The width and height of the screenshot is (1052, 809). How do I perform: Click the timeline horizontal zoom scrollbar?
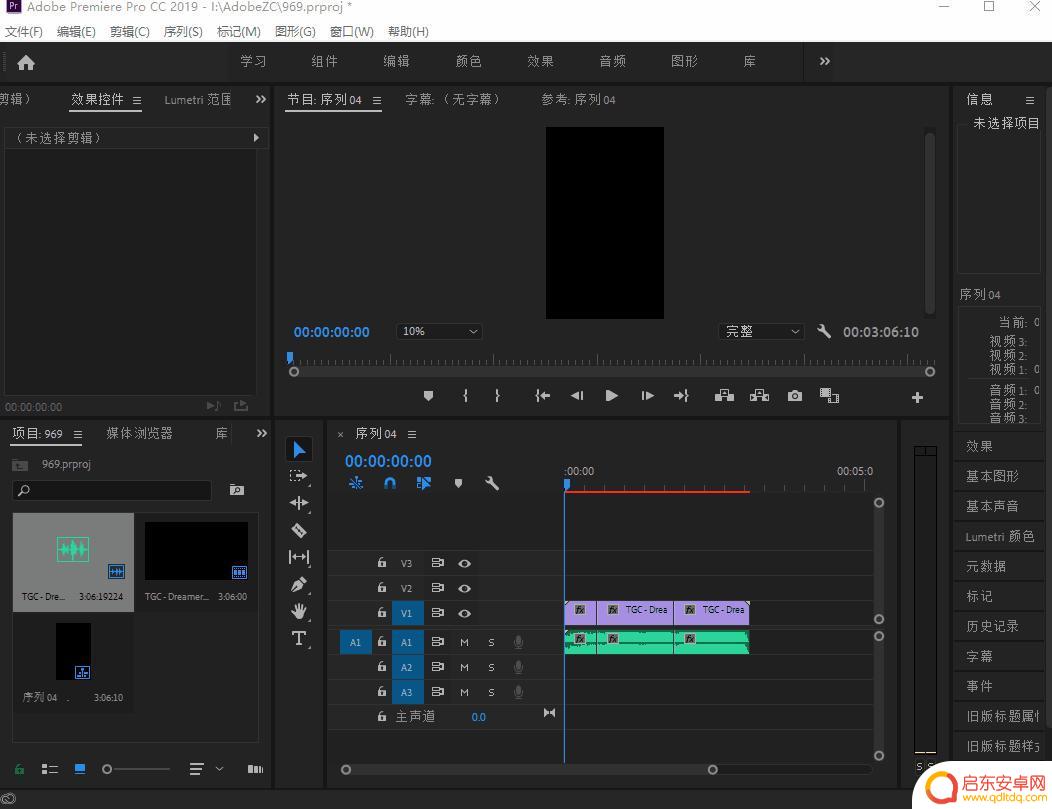pyautogui.click(x=529, y=769)
